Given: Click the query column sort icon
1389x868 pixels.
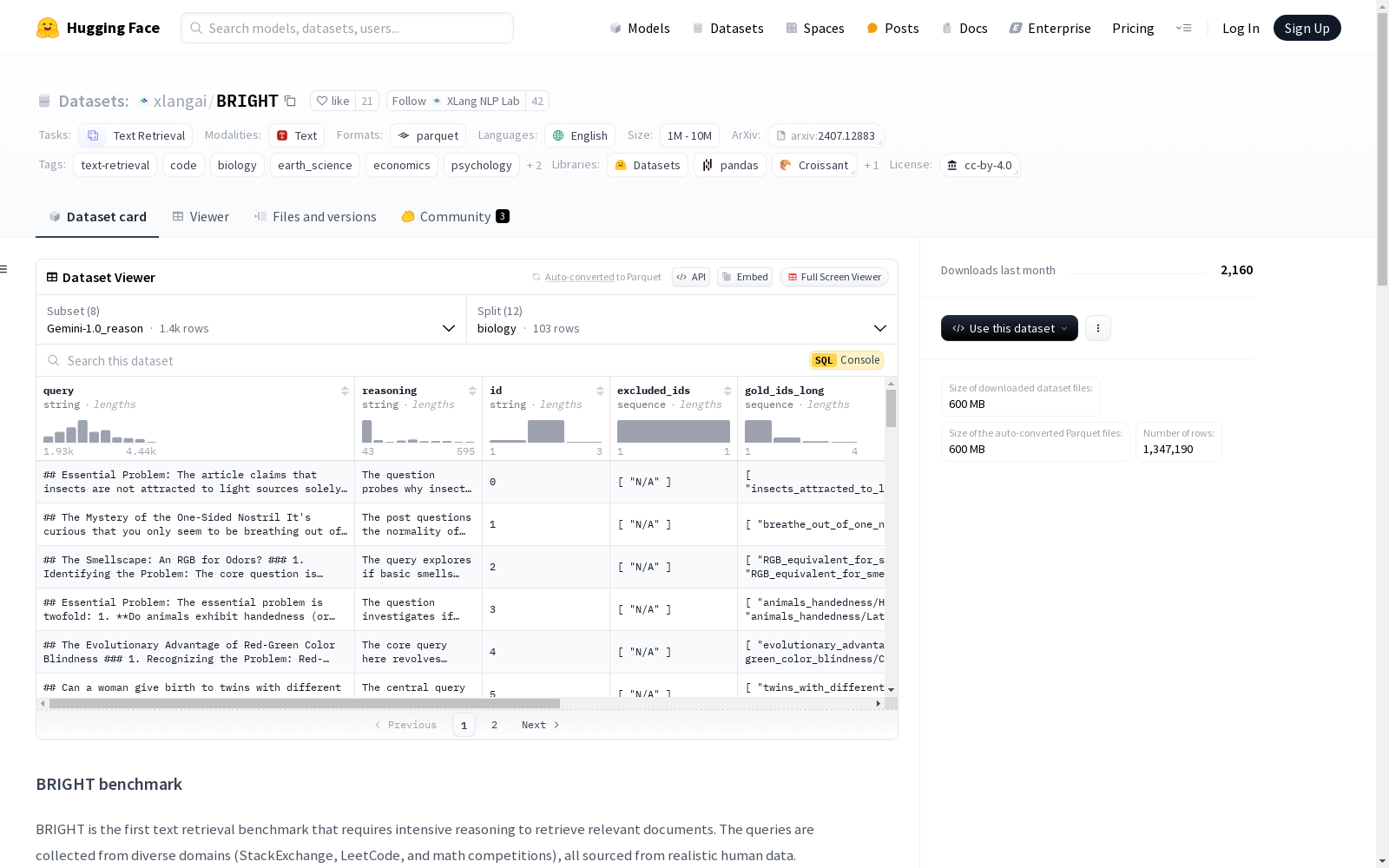Looking at the screenshot, I should 345,391.
